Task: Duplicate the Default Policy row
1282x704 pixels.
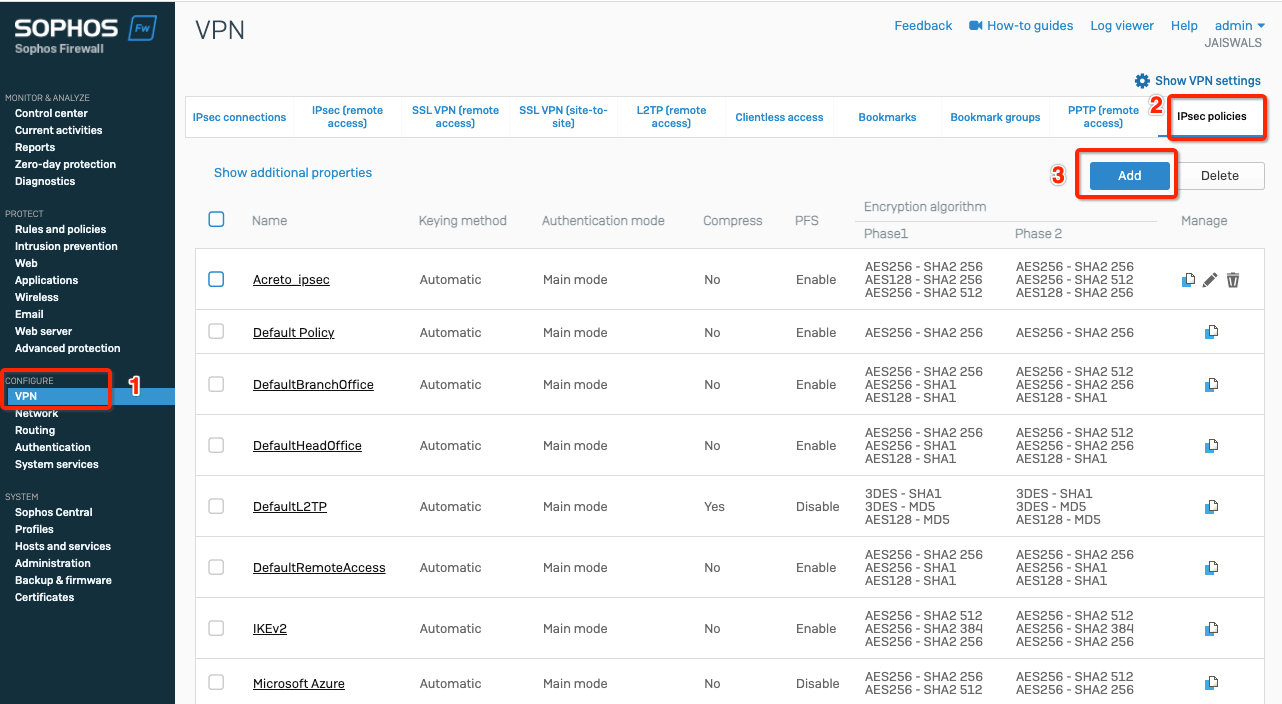Action: [x=1211, y=332]
